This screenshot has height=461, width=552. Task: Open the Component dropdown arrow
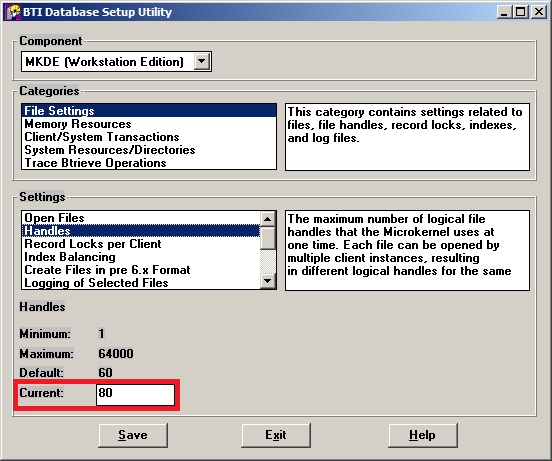(x=202, y=62)
